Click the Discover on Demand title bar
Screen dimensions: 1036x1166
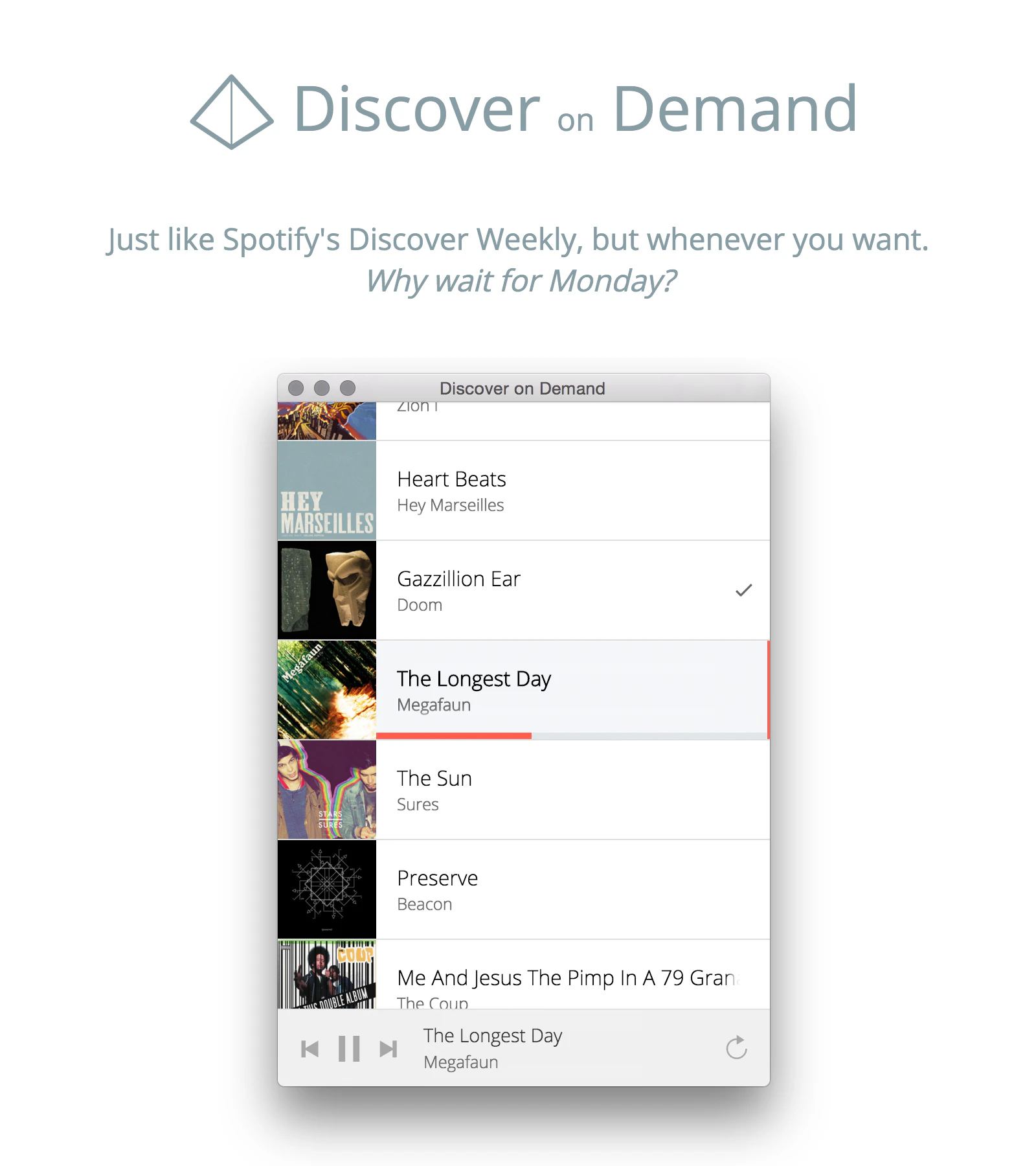coord(522,388)
